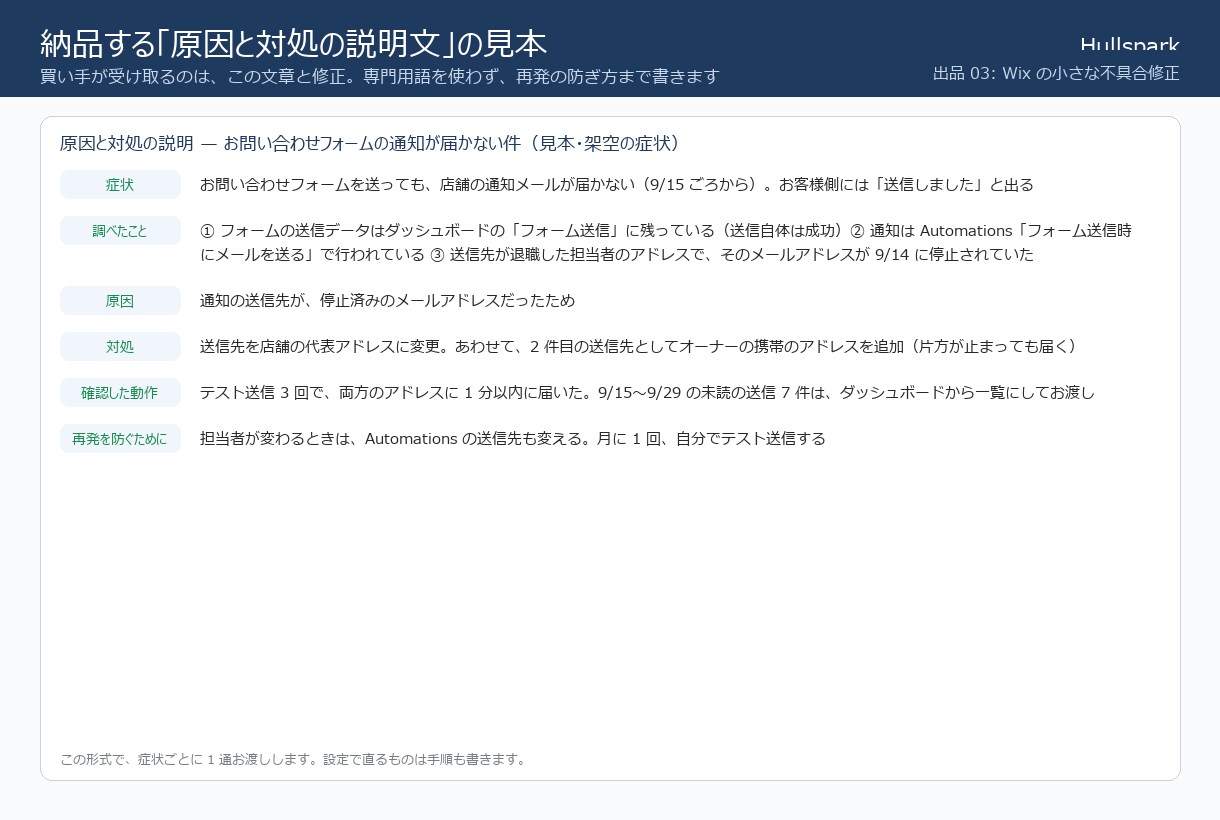The width and height of the screenshot is (1220, 820).
Task: Click the fix text starting 送信先を店舗の代表アドレスに変更
Action: [641, 347]
